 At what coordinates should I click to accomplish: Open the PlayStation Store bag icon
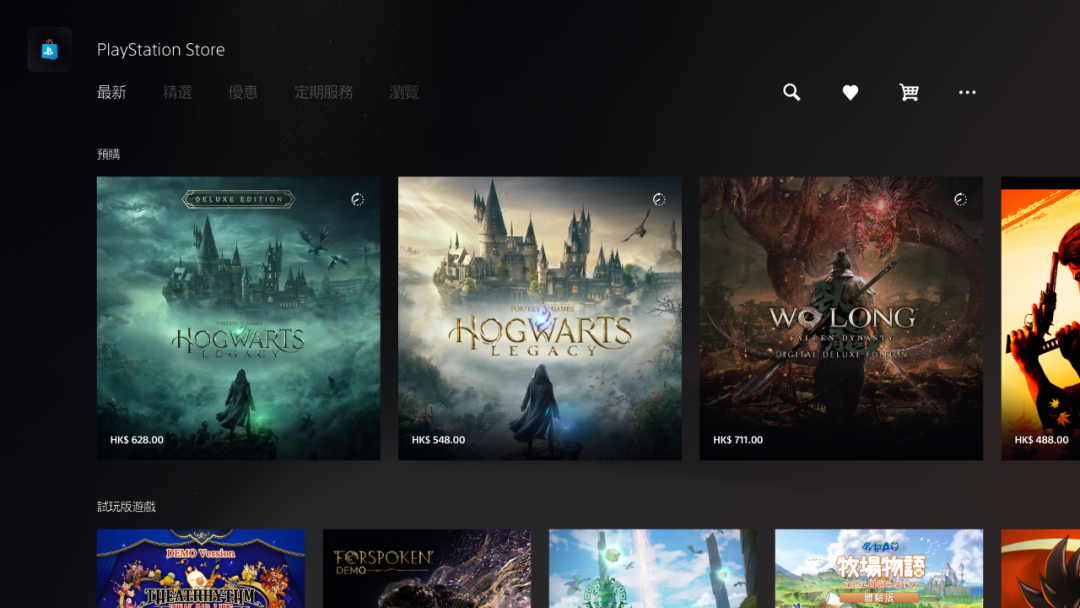(50, 50)
